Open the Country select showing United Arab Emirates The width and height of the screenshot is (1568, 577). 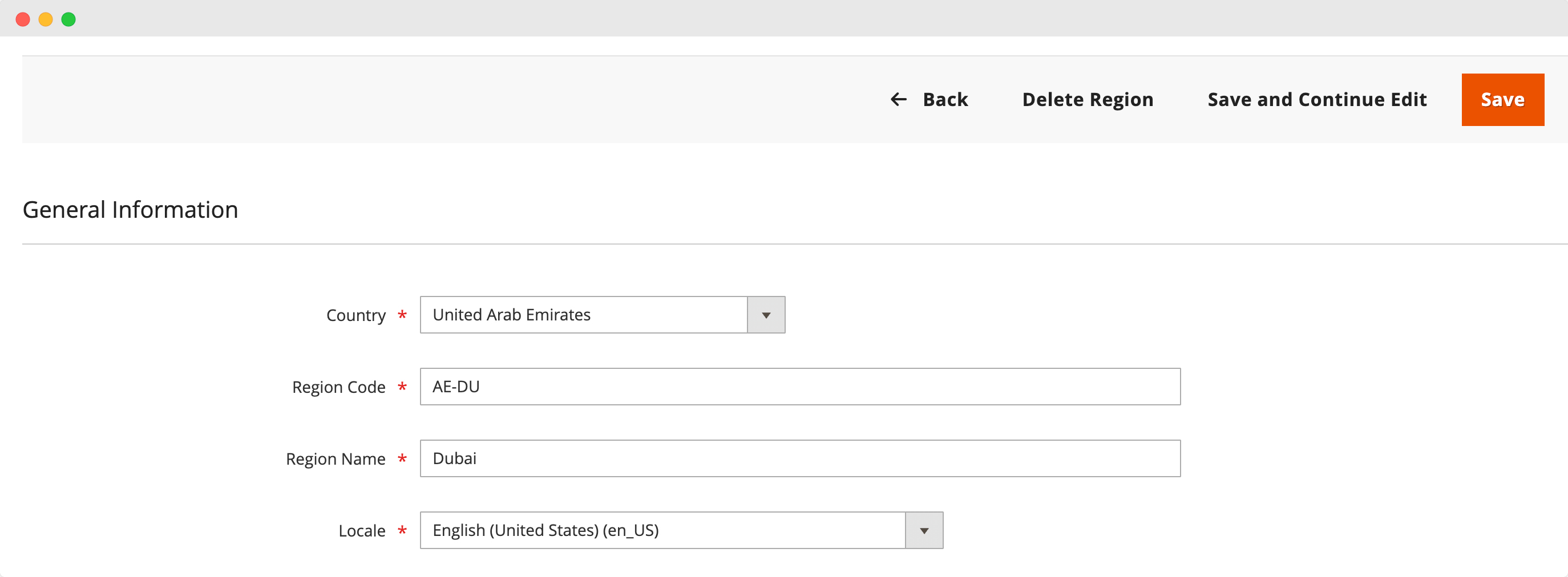(x=583, y=315)
